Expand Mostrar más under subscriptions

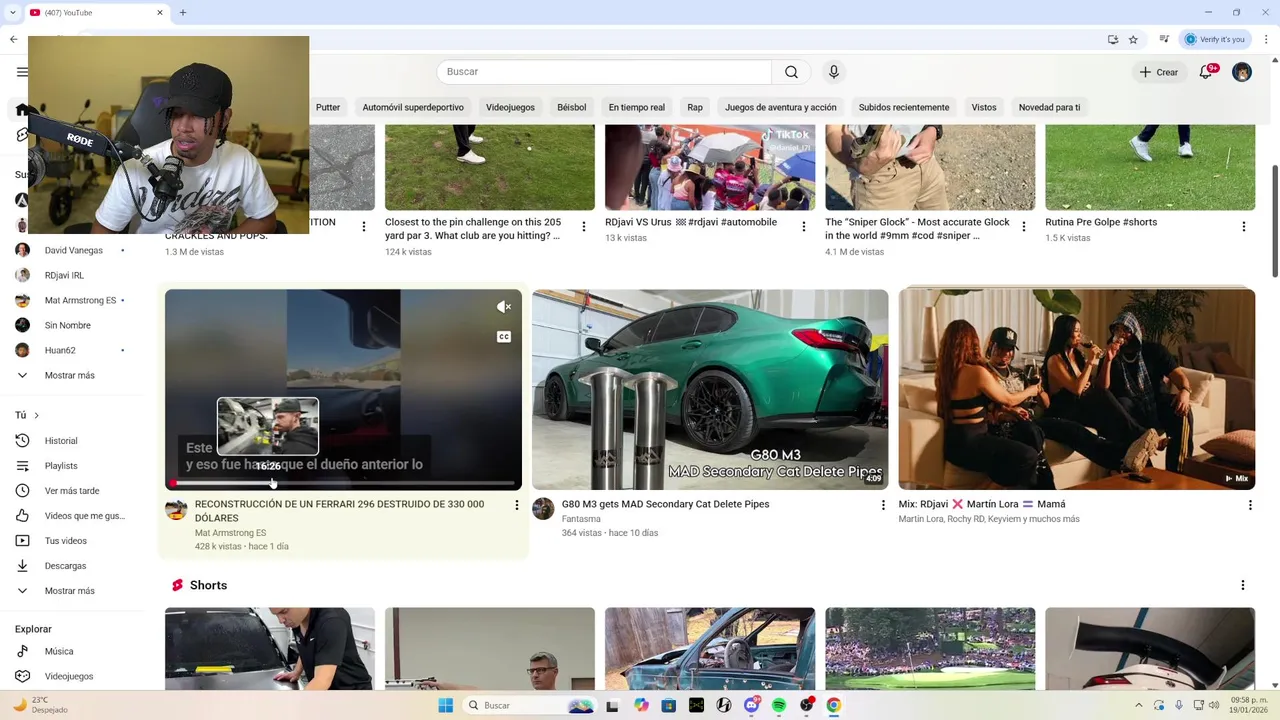70,375
